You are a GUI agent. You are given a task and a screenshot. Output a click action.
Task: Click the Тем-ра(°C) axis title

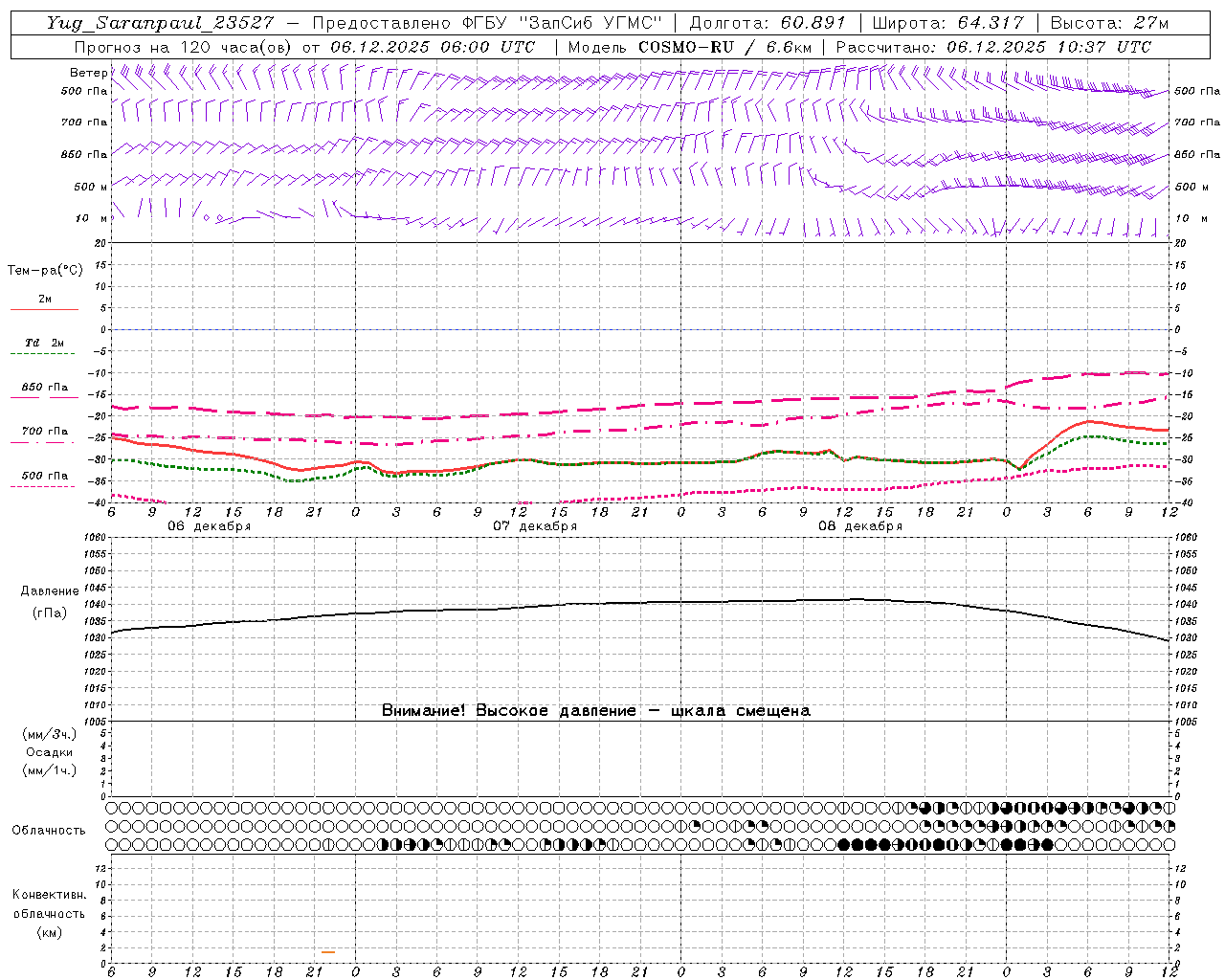click(x=45, y=271)
